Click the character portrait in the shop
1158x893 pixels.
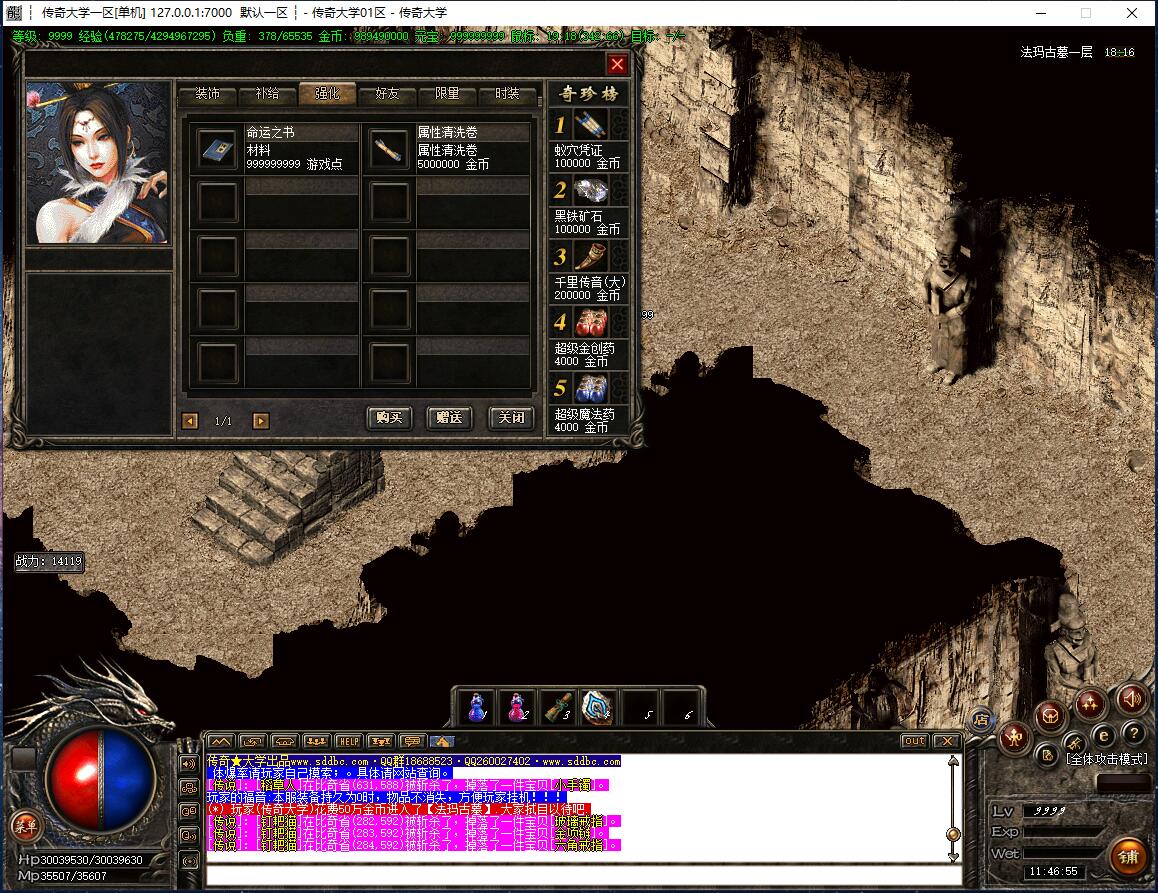click(x=98, y=162)
